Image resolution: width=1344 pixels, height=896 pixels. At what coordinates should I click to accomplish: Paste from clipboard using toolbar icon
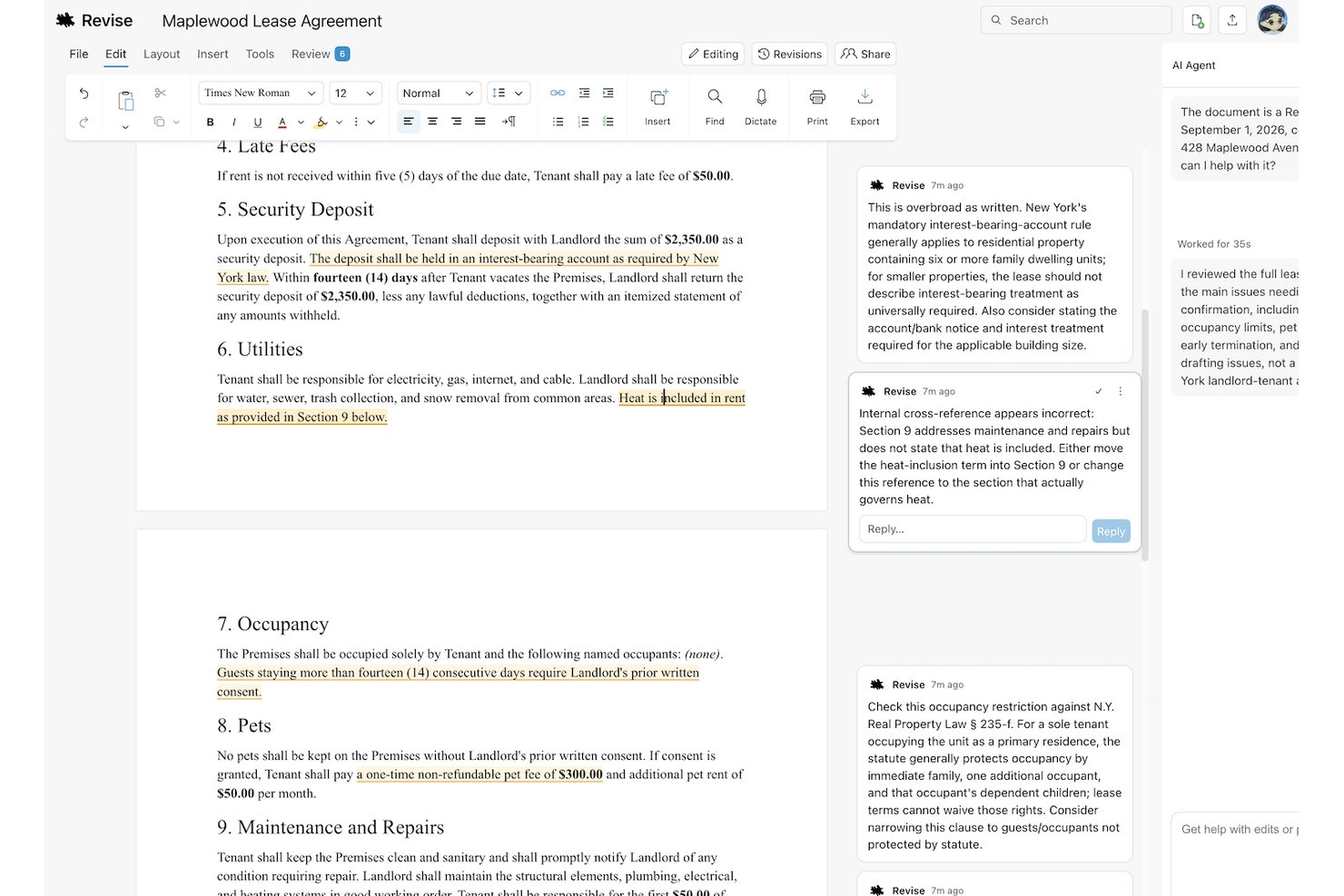(126, 100)
